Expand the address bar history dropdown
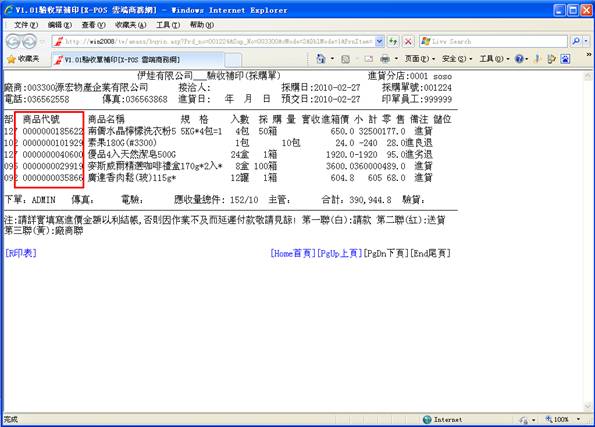The height and width of the screenshot is (427, 595). tap(379, 41)
